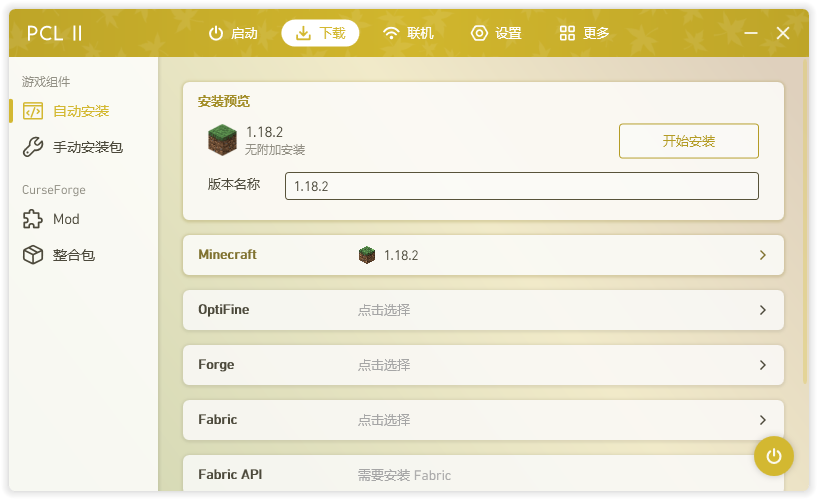Click the 无附加安装 subtitle text
The width and height of the screenshot is (818, 500).
(275, 150)
